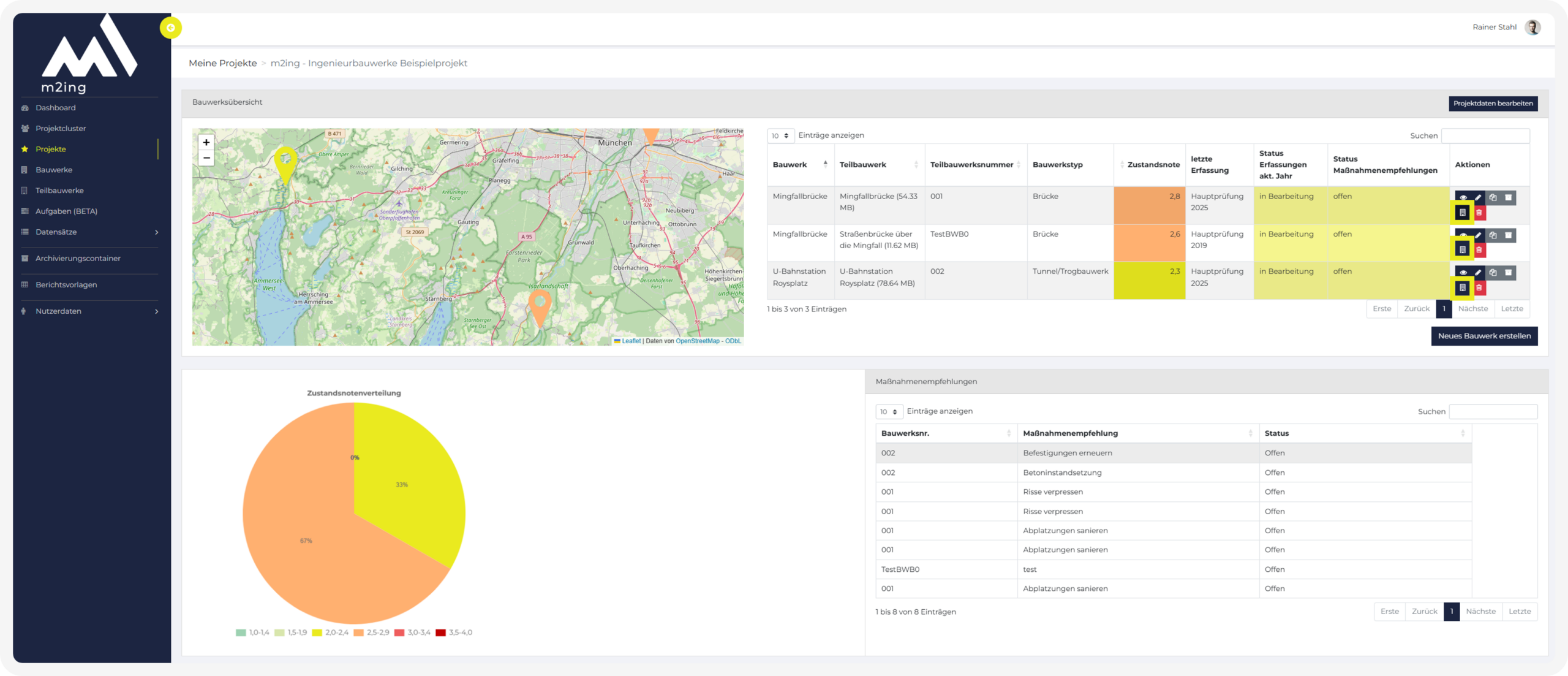Click the yellow map marker near Ammersee
1568x676 pixels.
coord(285,162)
